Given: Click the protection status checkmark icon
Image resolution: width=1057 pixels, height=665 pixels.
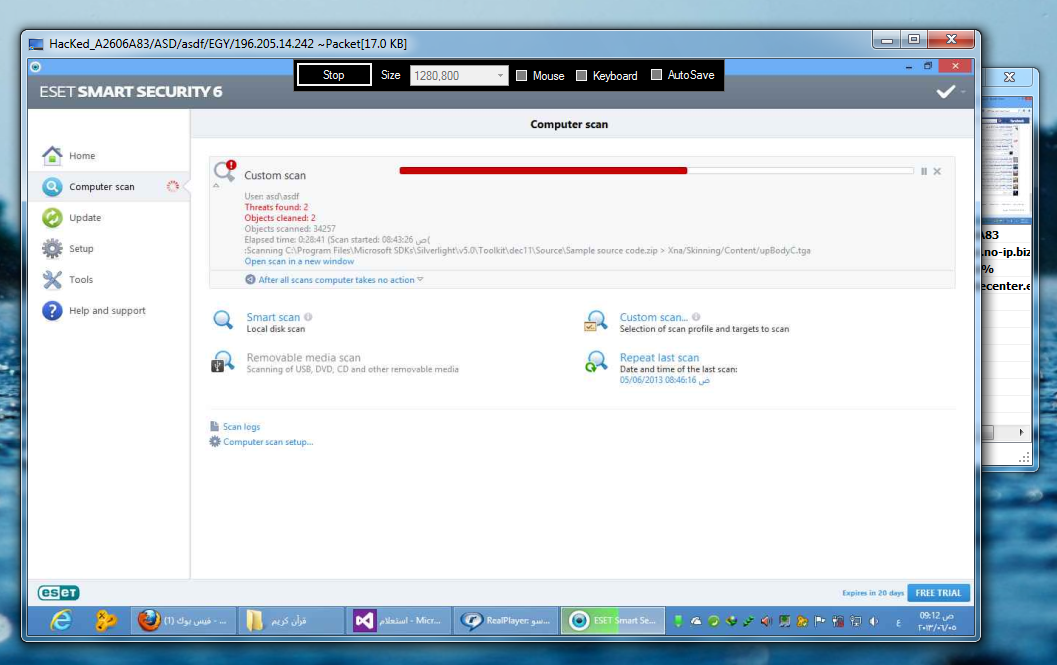Looking at the screenshot, I should pos(945,92).
